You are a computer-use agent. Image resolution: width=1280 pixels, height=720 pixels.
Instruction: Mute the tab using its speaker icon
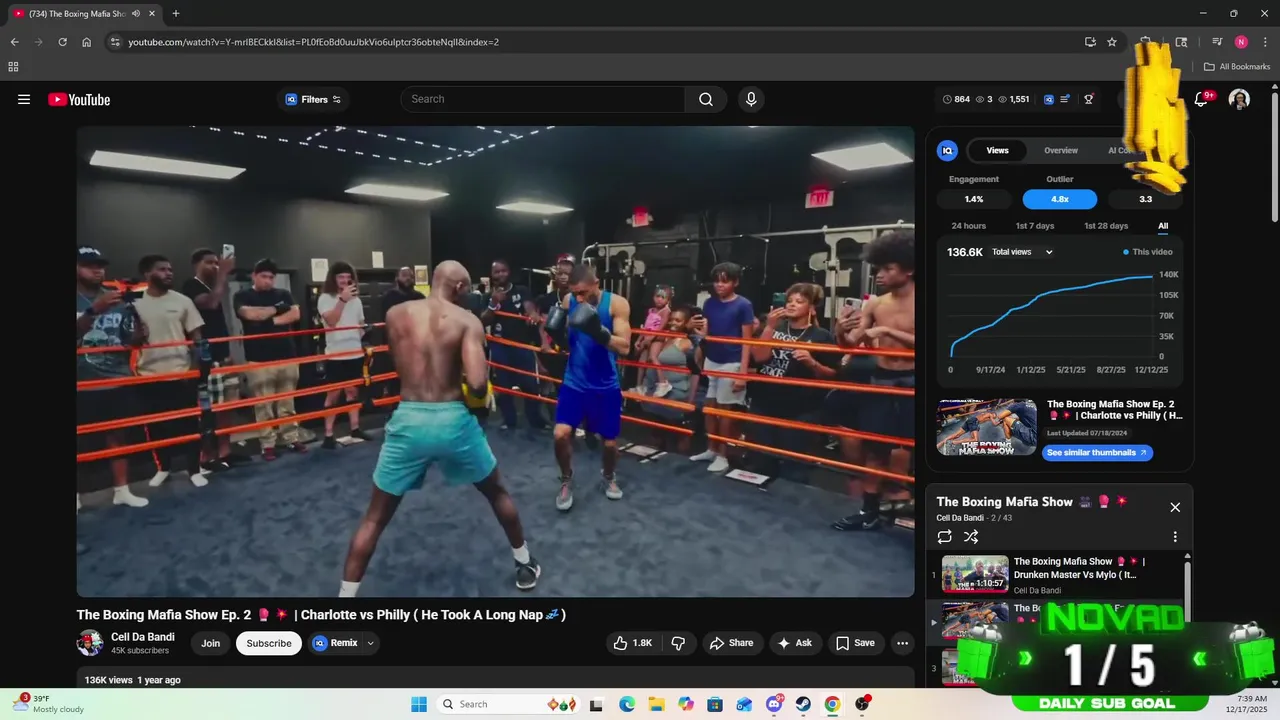(x=135, y=13)
